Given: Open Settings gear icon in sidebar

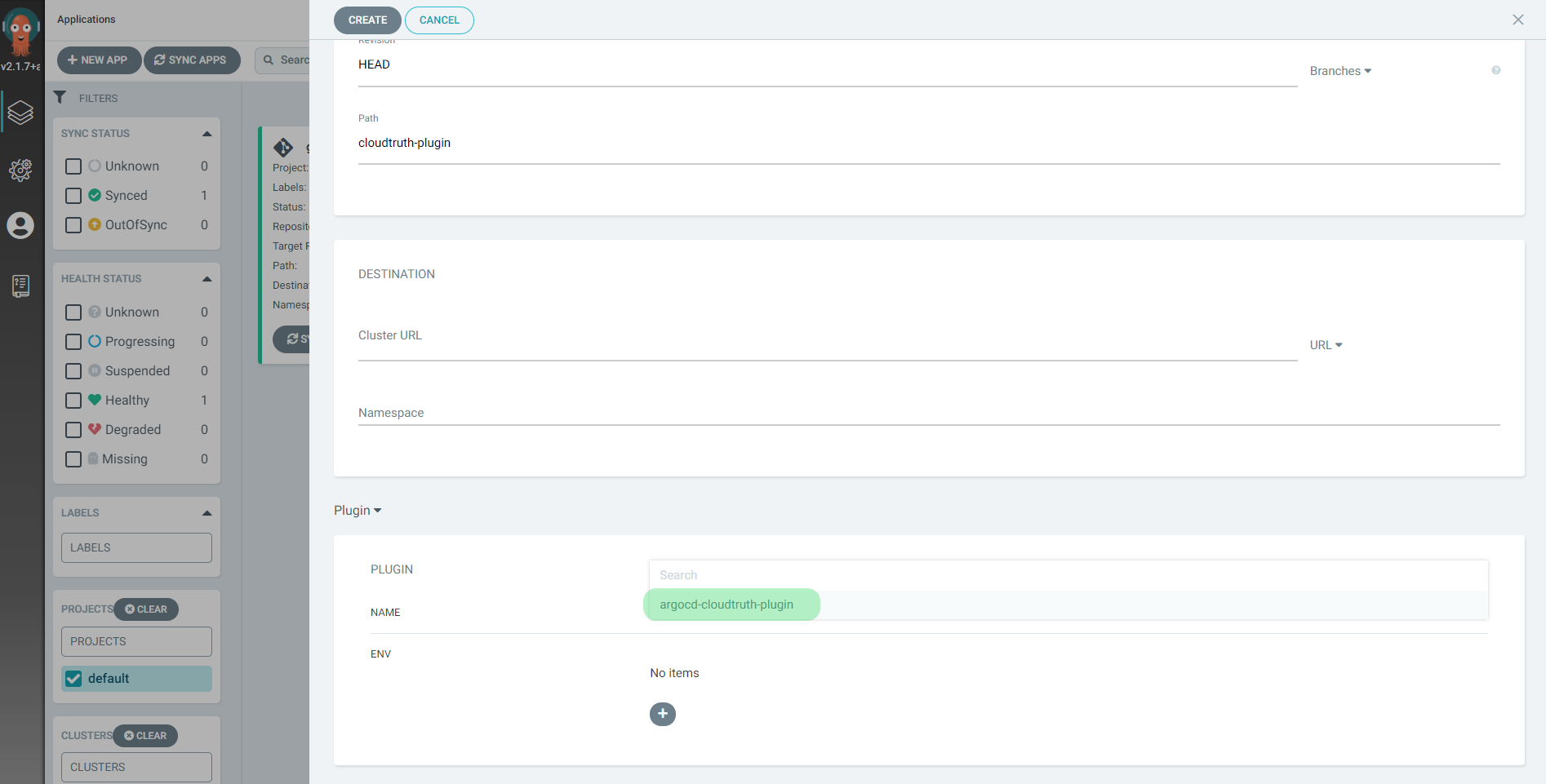Looking at the screenshot, I should click(x=20, y=170).
